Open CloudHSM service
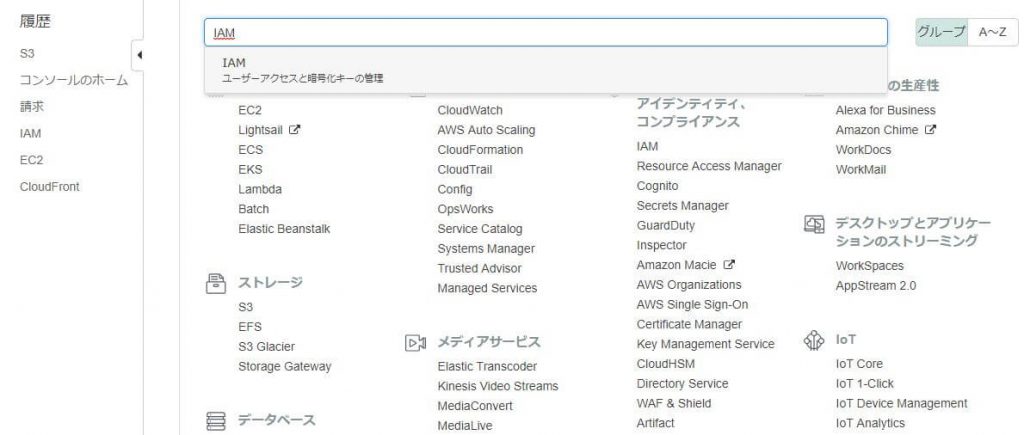Viewport: 1024px width, 435px height. click(665, 364)
